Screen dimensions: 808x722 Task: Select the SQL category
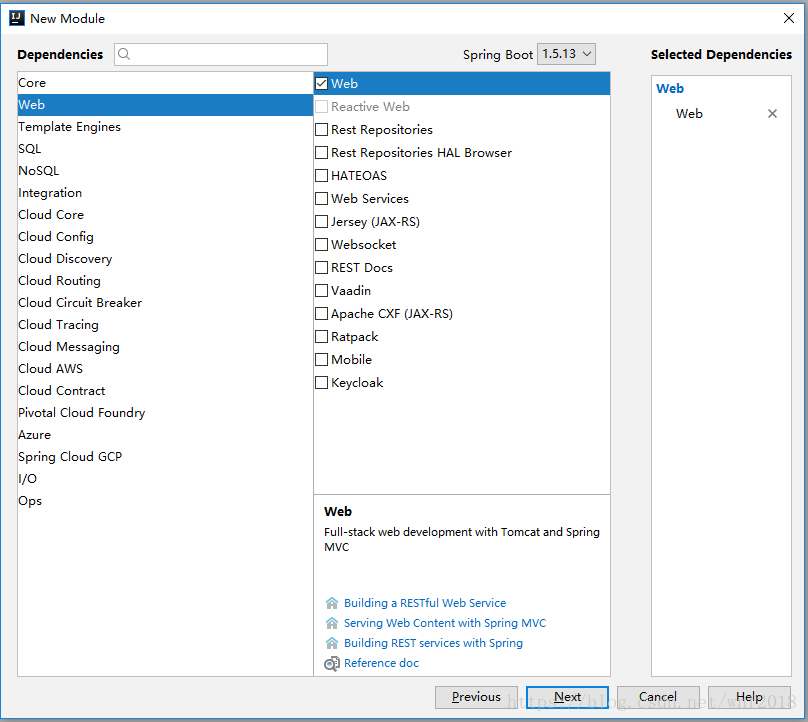click(x=165, y=149)
